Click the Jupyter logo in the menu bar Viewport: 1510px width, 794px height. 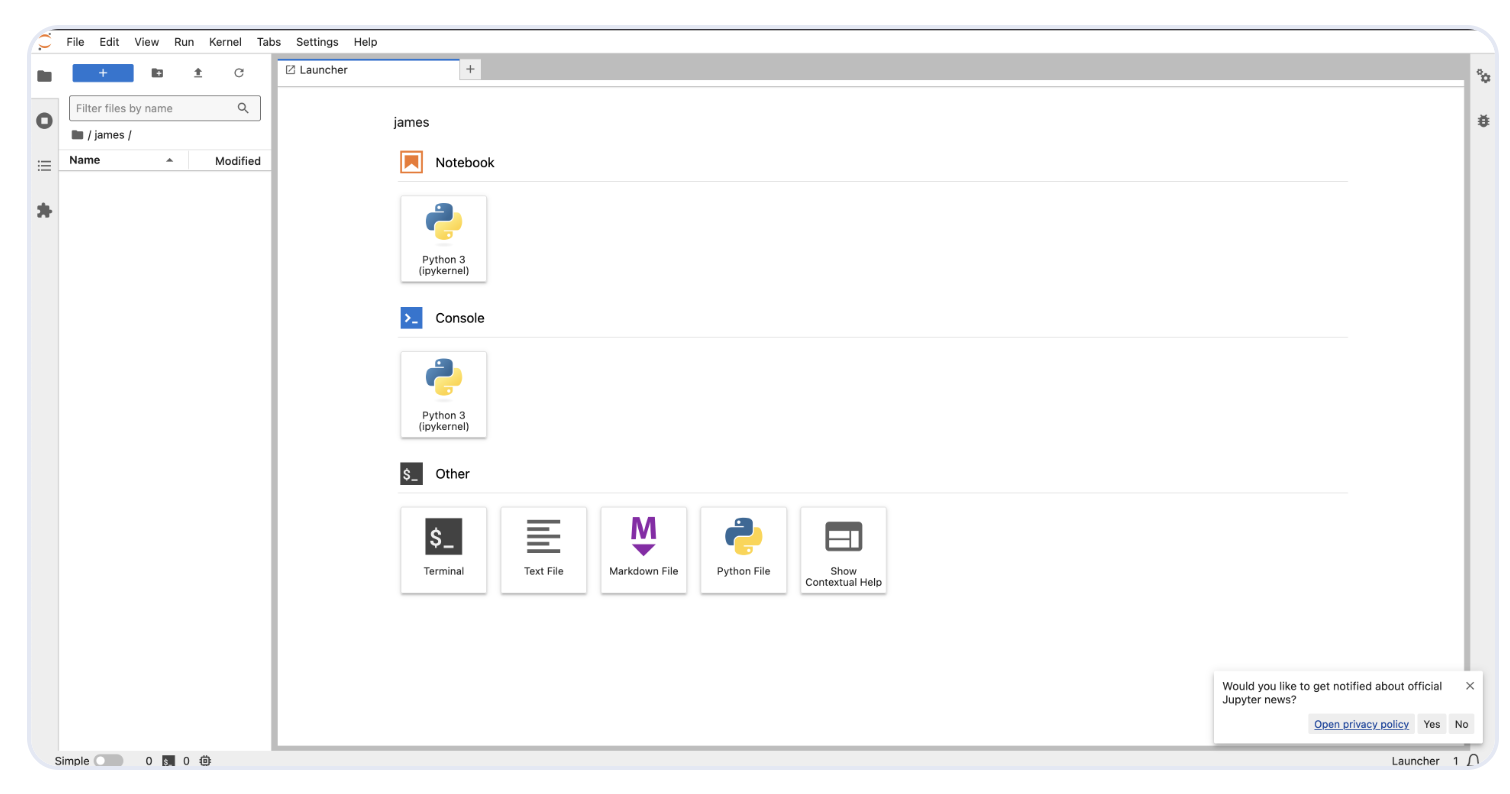point(45,42)
